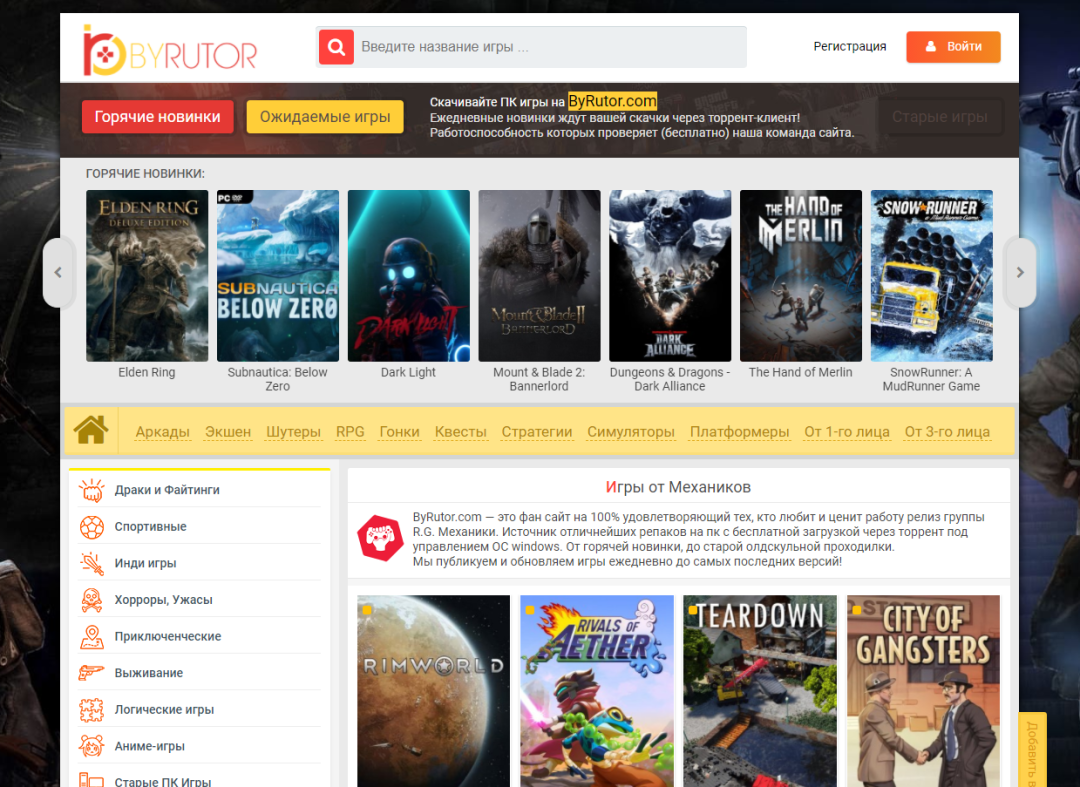This screenshot has width=1080, height=787.
Task: Click the faded Старые игры button
Action: [939, 116]
